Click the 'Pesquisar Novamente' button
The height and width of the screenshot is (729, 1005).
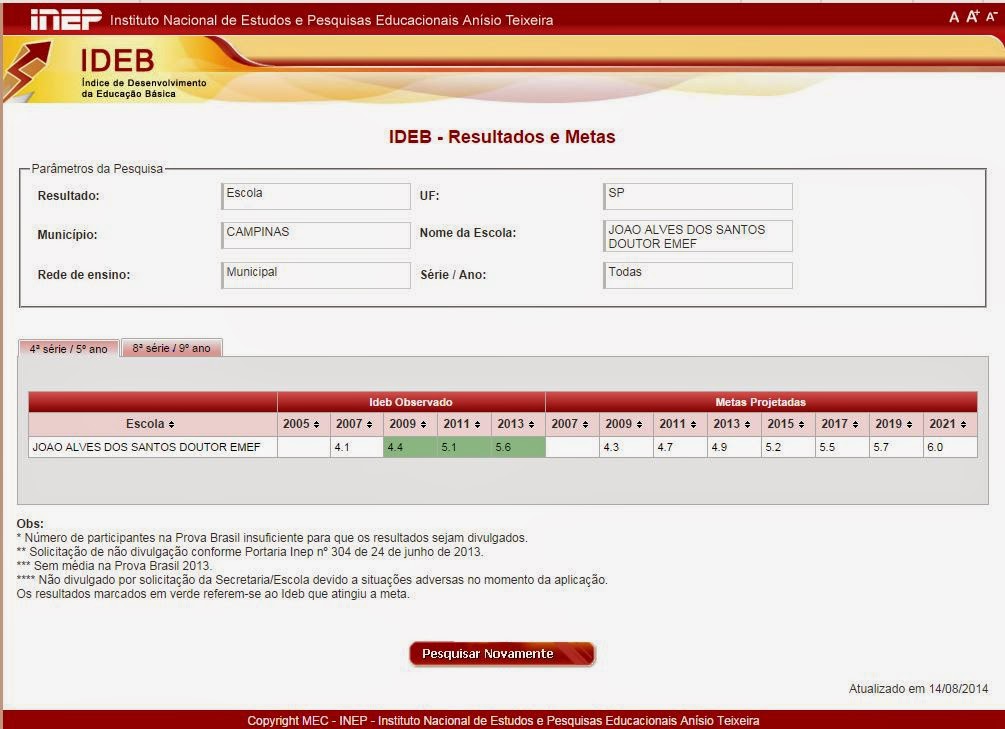tap(501, 653)
